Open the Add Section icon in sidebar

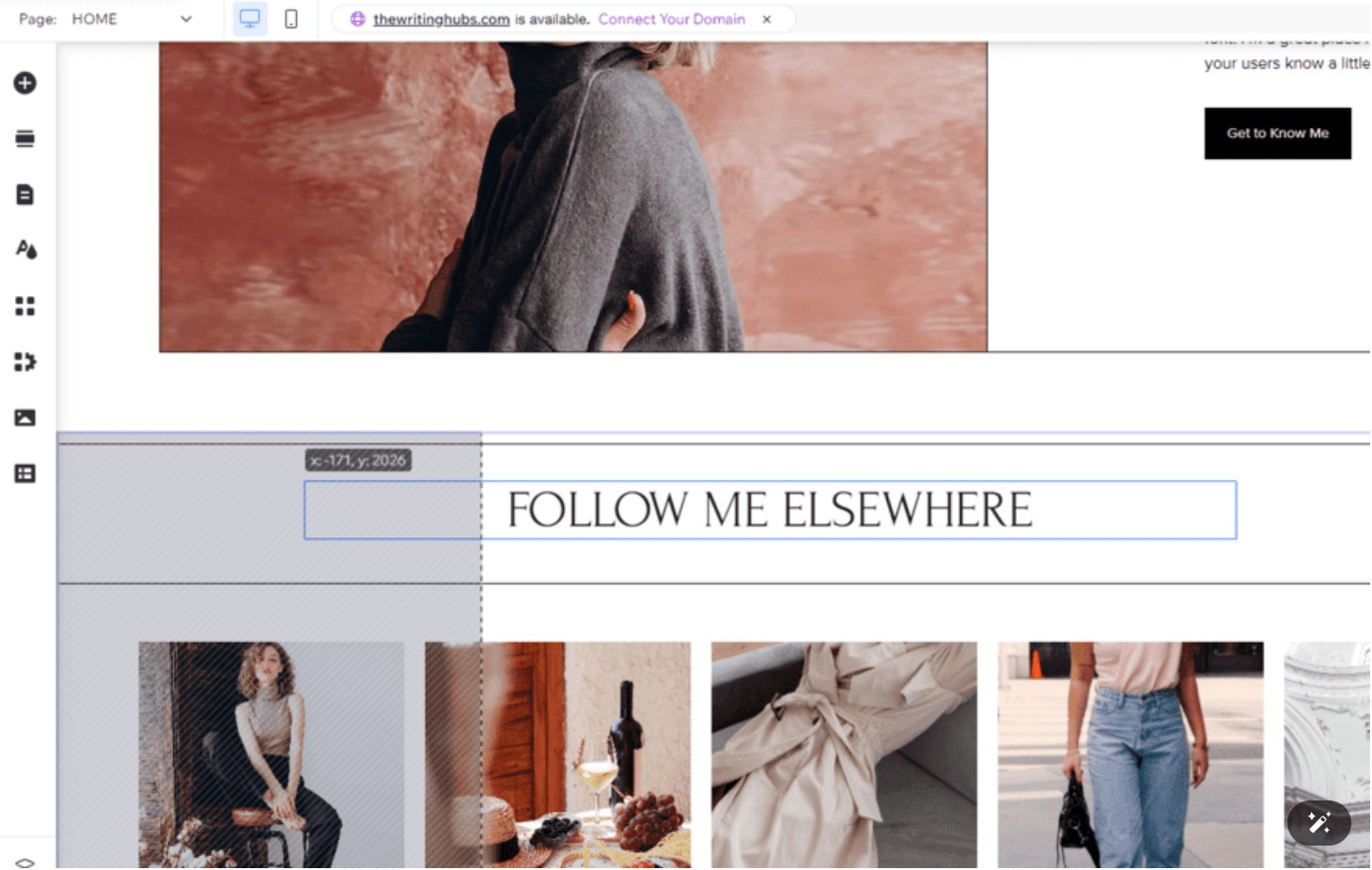(x=25, y=139)
